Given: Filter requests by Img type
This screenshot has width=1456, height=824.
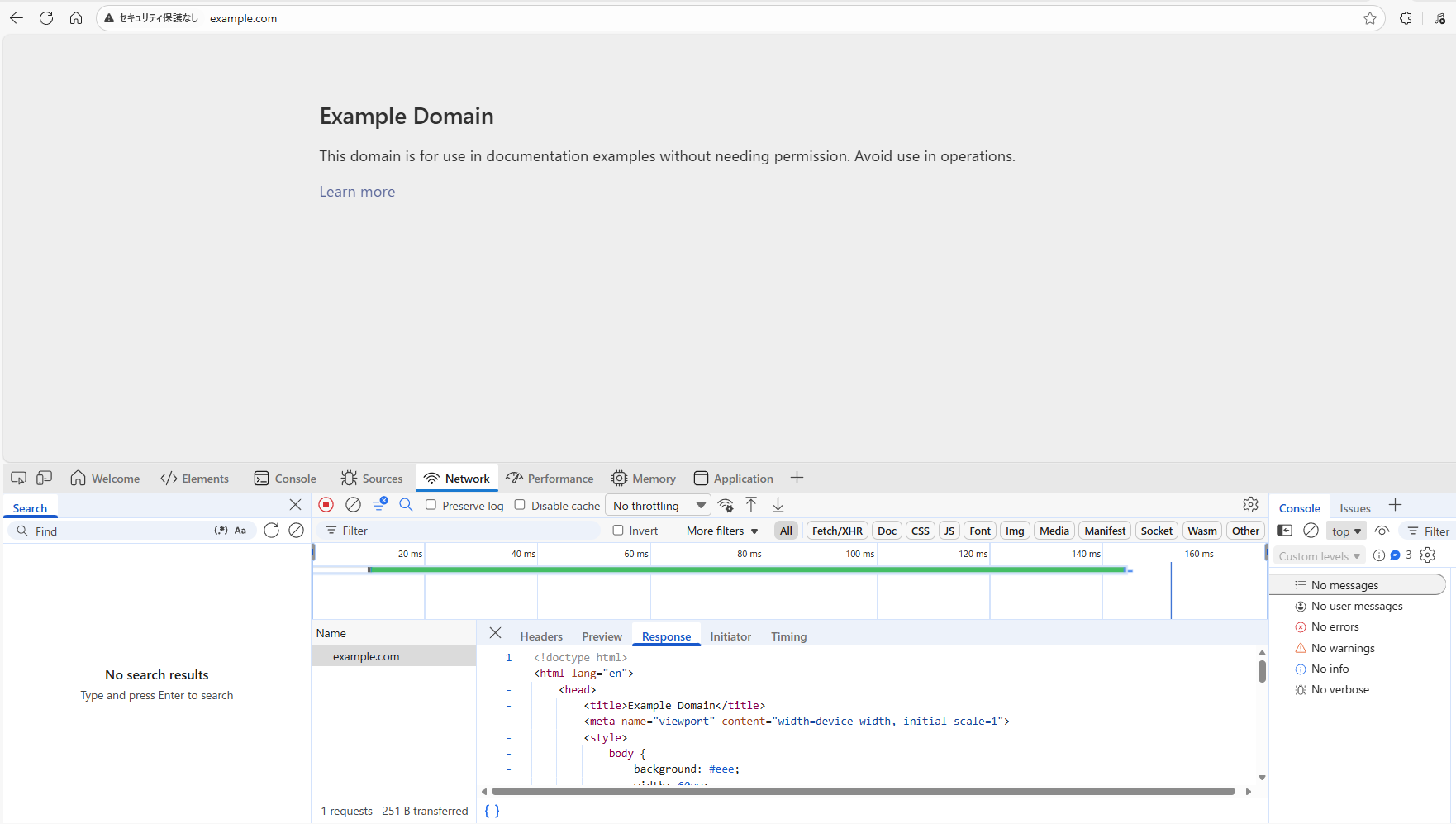Looking at the screenshot, I should [1015, 531].
